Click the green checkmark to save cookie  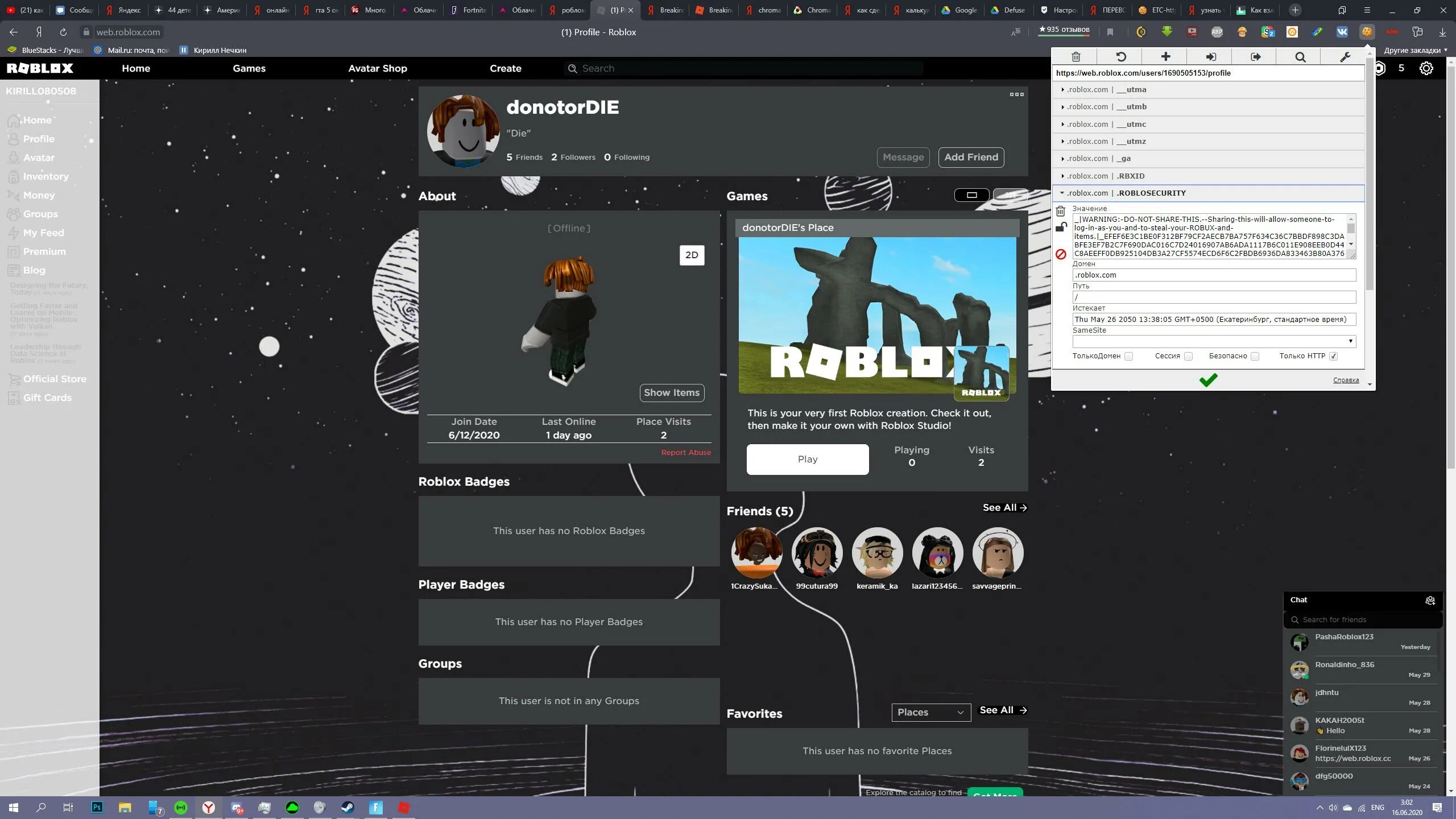tap(1208, 380)
